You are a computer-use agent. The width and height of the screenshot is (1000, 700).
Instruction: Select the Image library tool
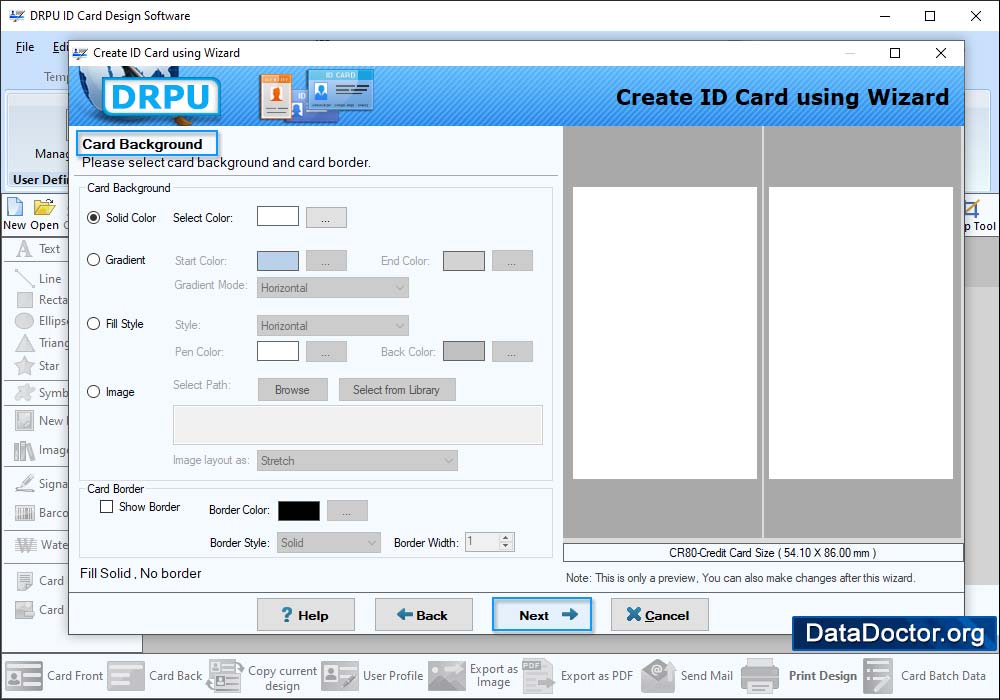41,451
